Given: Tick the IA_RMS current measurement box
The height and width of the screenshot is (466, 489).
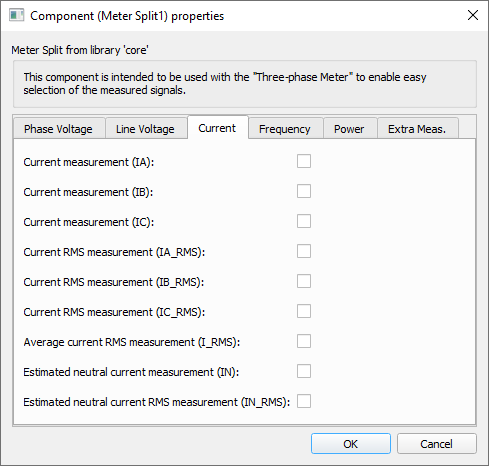Looking at the screenshot, I should click(304, 251).
